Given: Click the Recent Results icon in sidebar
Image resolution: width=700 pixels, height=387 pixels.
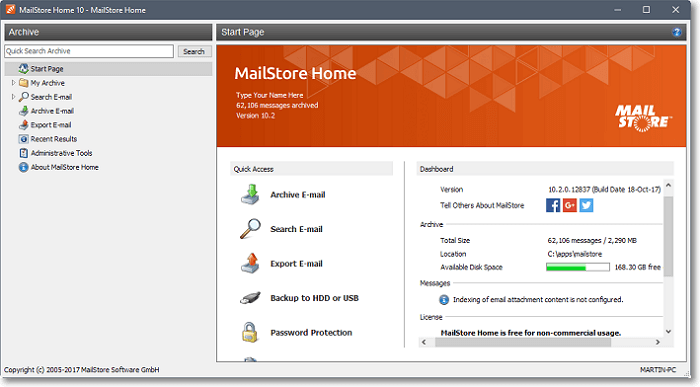Looking at the screenshot, I should [x=24, y=139].
